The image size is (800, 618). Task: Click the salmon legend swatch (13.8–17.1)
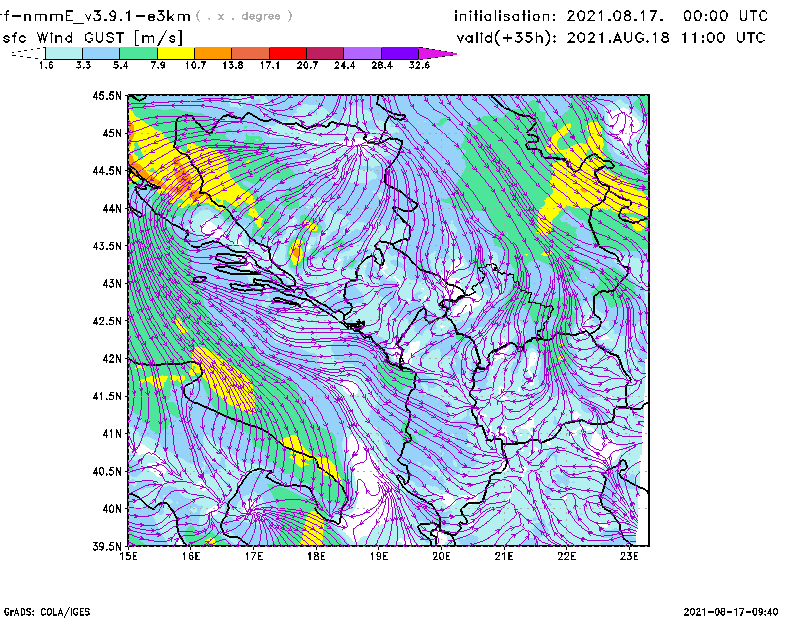coord(251,53)
